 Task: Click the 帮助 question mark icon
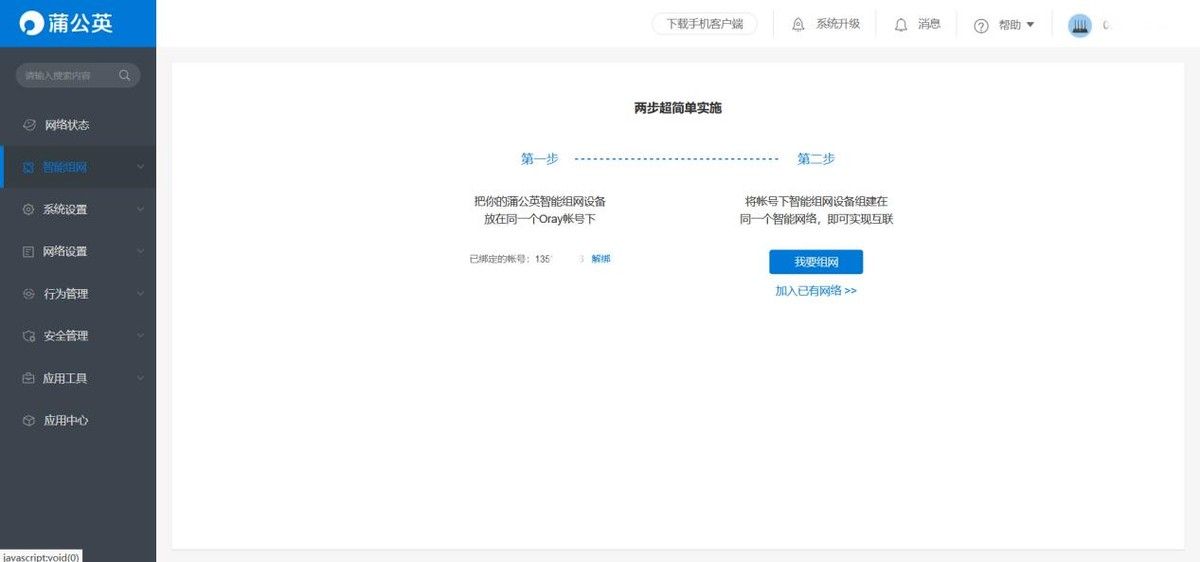(981, 25)
